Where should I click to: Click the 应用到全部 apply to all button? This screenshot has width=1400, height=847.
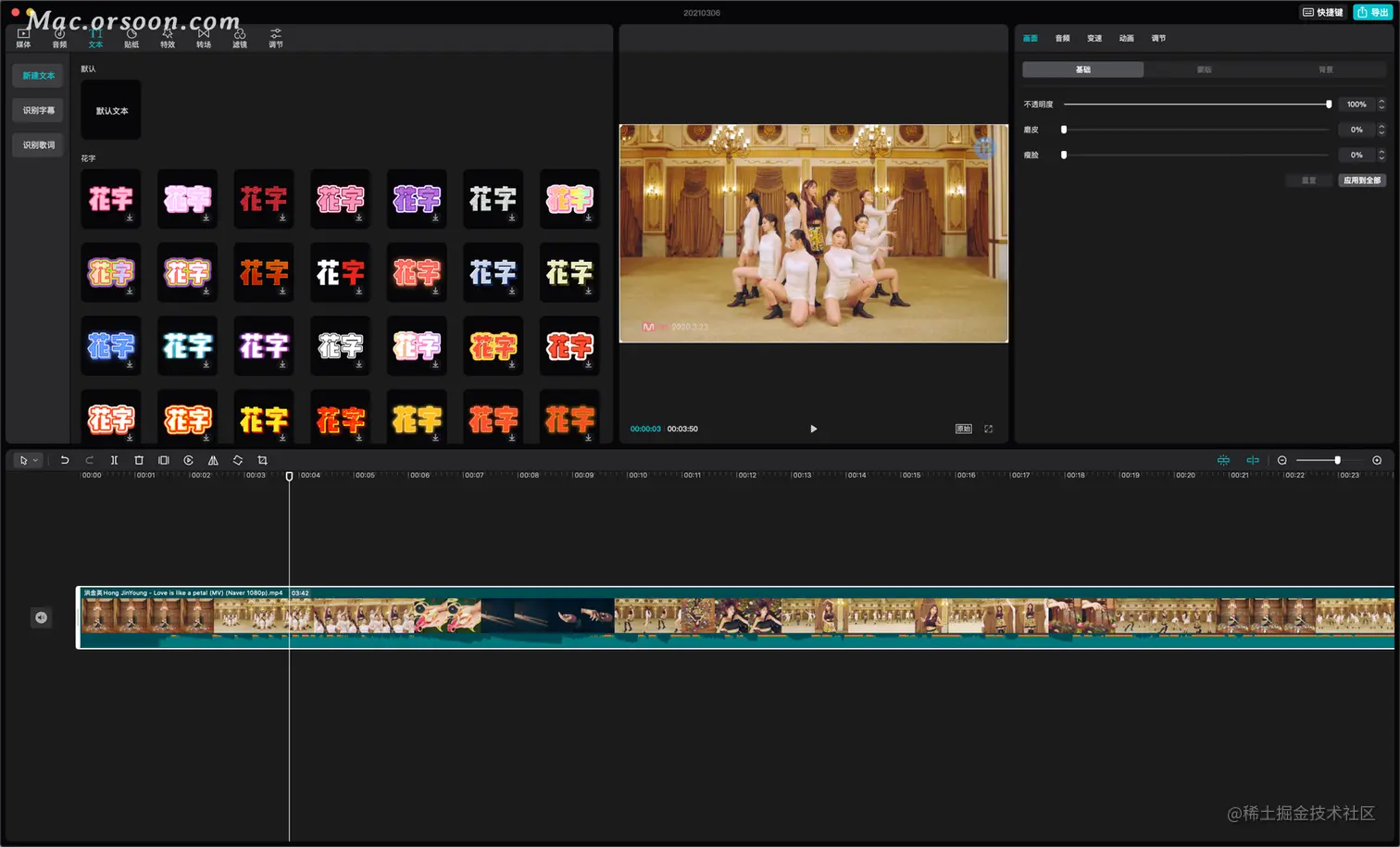[1362, 181]
